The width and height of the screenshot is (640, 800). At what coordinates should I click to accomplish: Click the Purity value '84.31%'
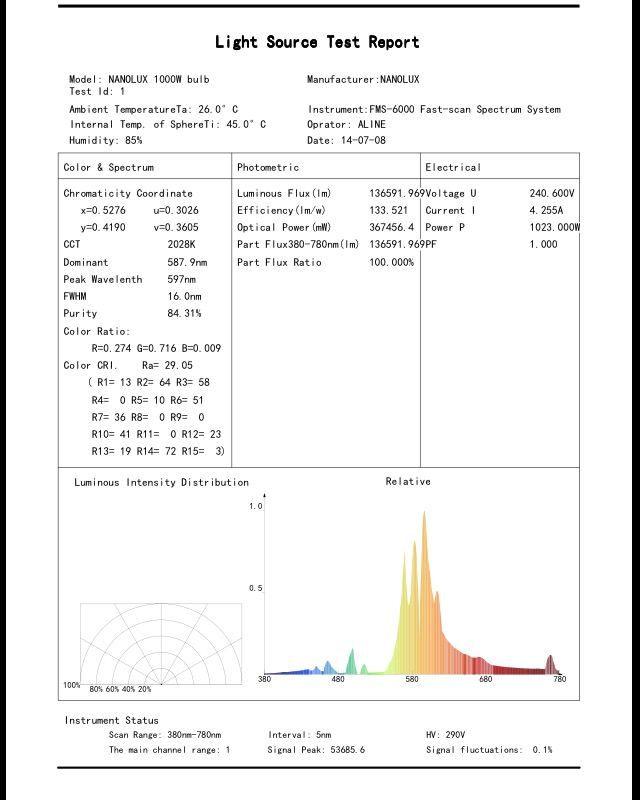pyautogui.click(x=184, y=313)
